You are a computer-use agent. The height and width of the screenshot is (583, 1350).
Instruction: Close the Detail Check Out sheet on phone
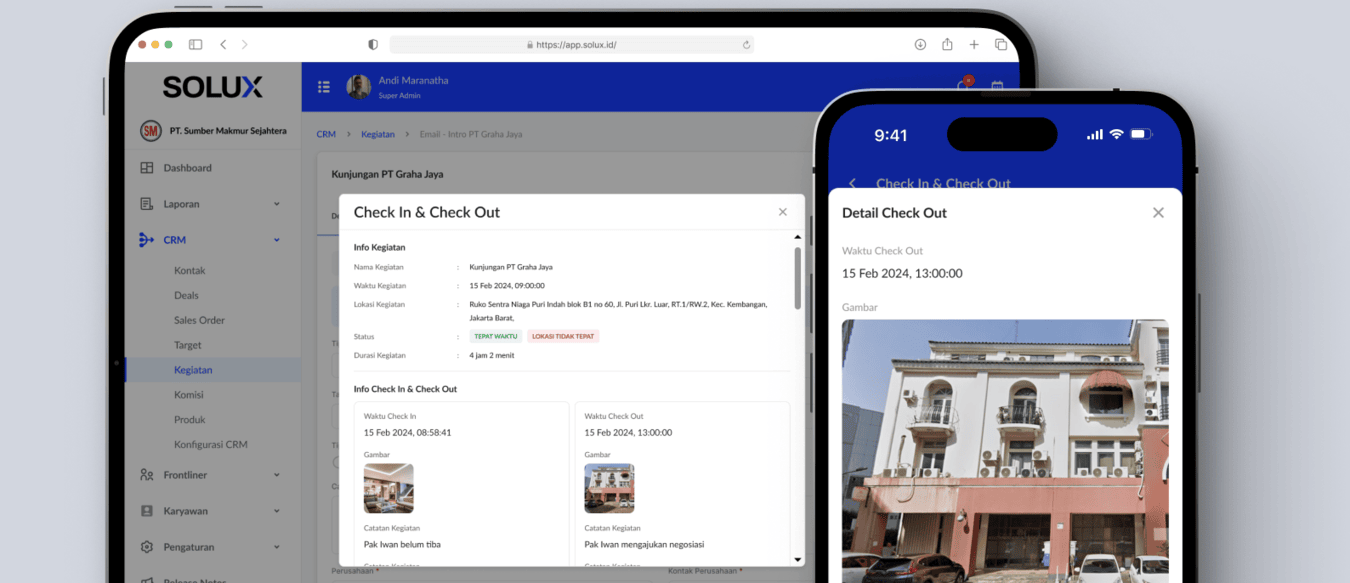point(1158,212)
